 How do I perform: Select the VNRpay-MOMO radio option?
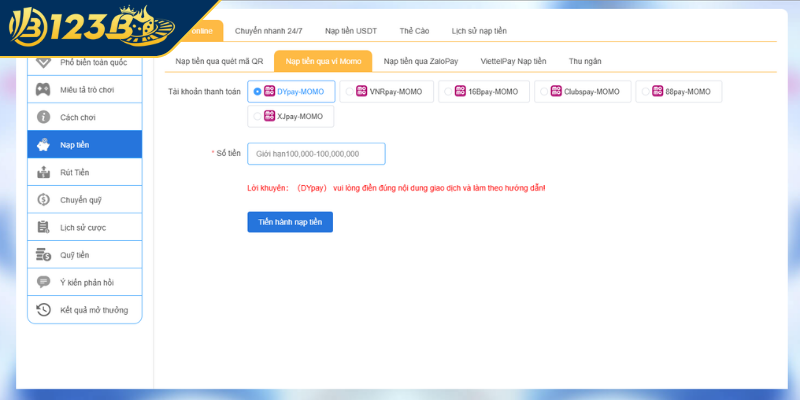(349, 91)
